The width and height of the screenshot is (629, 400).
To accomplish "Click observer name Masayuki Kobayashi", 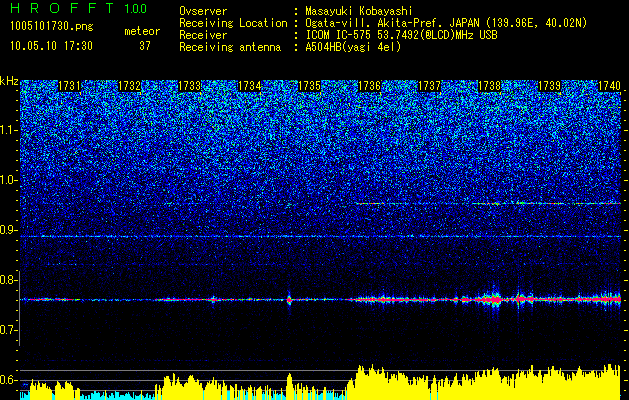I will (359, 11).
